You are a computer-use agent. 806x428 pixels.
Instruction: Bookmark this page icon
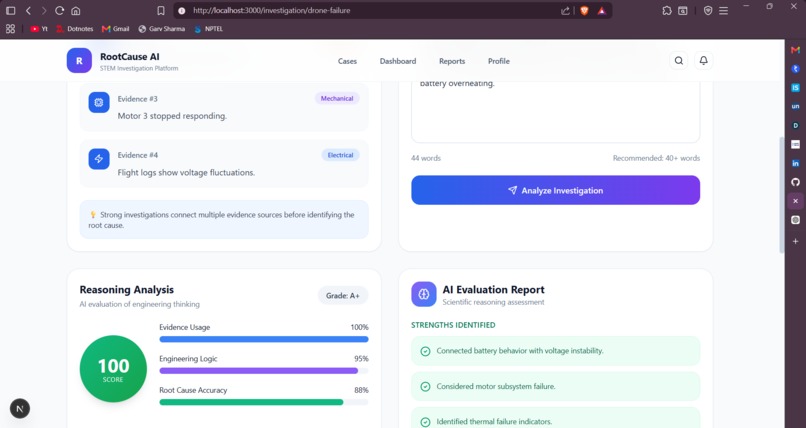(161, 10)
